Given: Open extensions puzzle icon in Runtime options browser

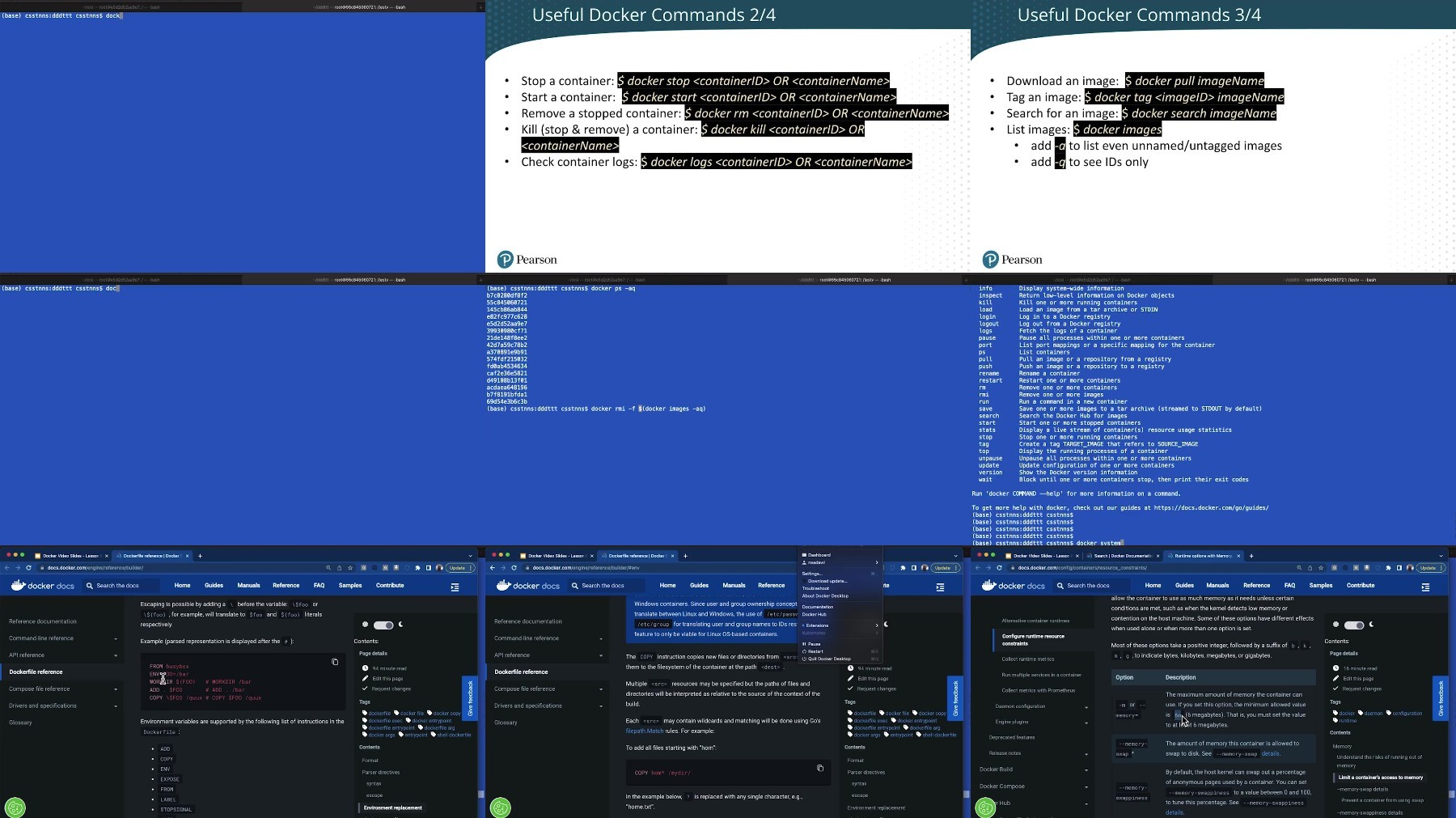Looking at the screenshot, I should pyautogui.click(x=1388, y=567).
